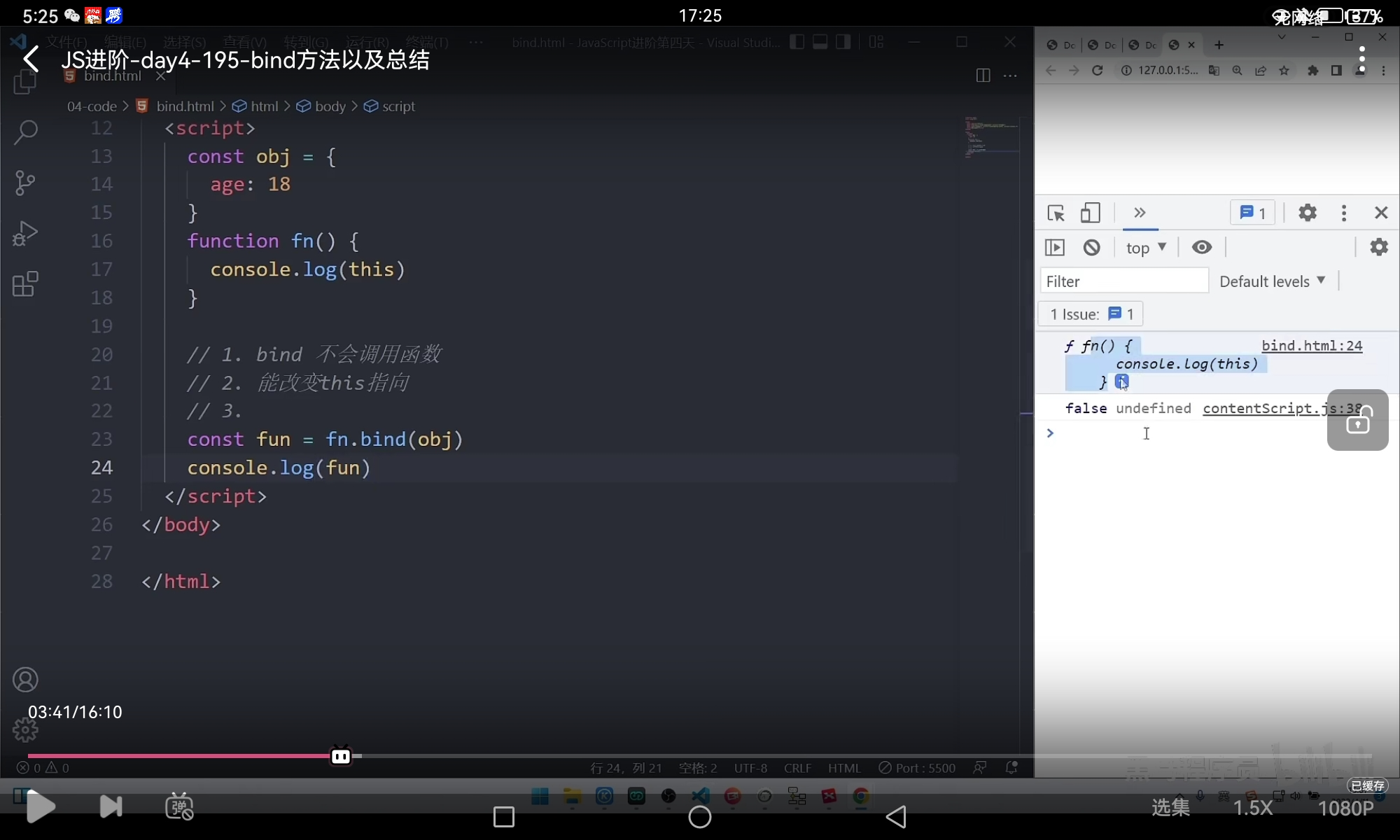Change the 1.5X playback speed
1400x840 pixels.
tap(1252, 808)
